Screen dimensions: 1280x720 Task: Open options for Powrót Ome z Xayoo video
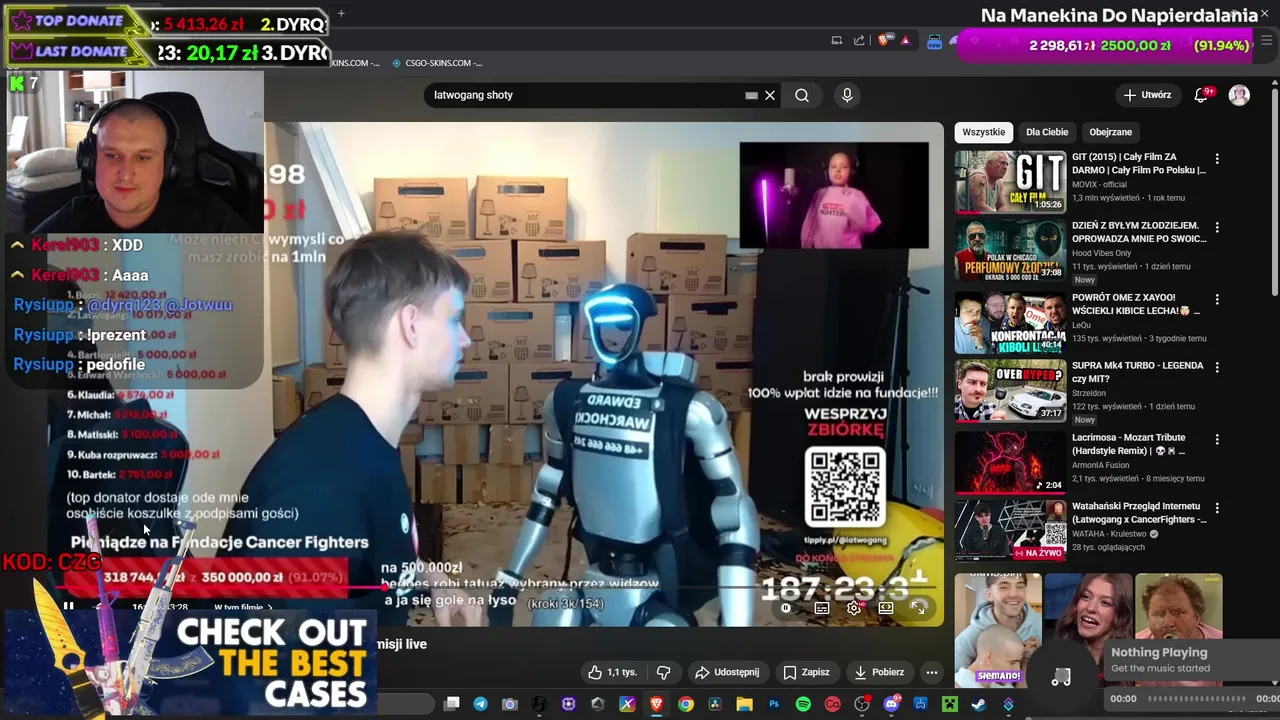[1217, 299]
